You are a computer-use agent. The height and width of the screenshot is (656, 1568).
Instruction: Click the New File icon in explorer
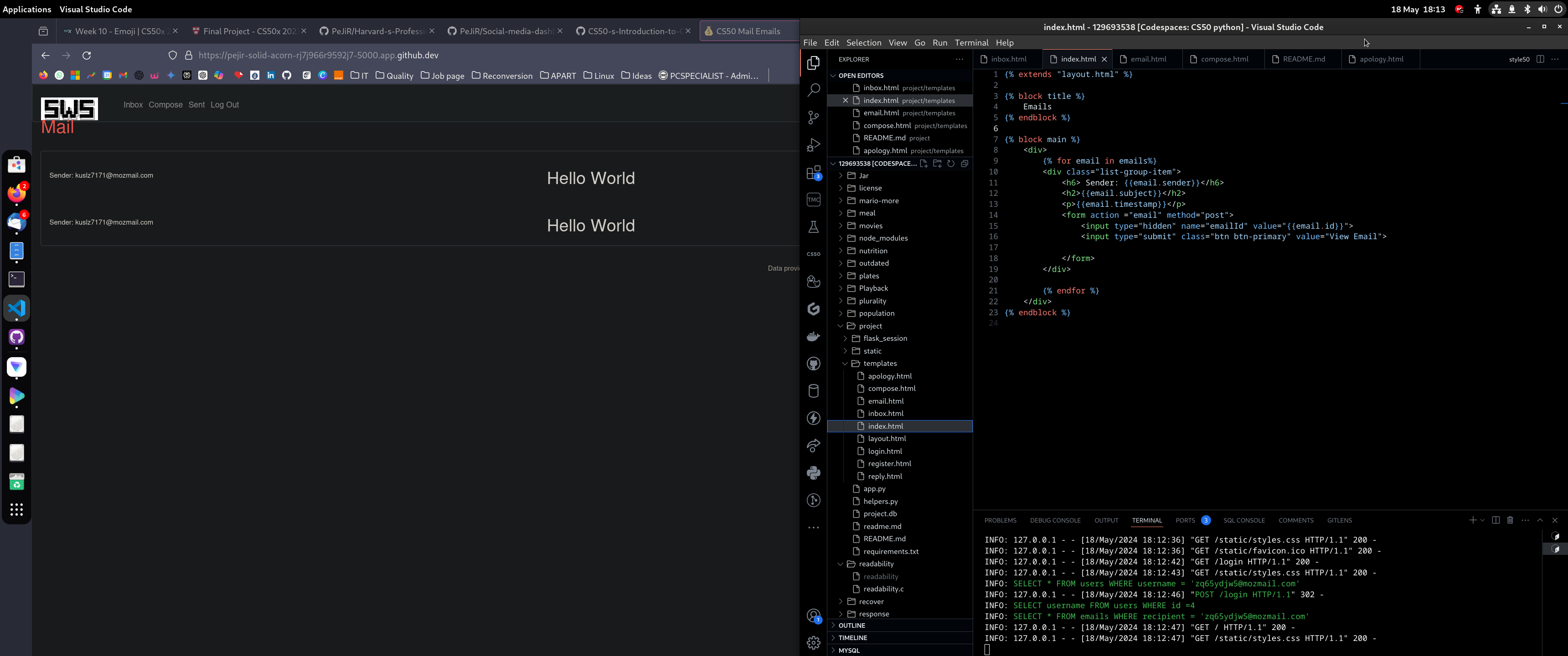pos(923,164)
